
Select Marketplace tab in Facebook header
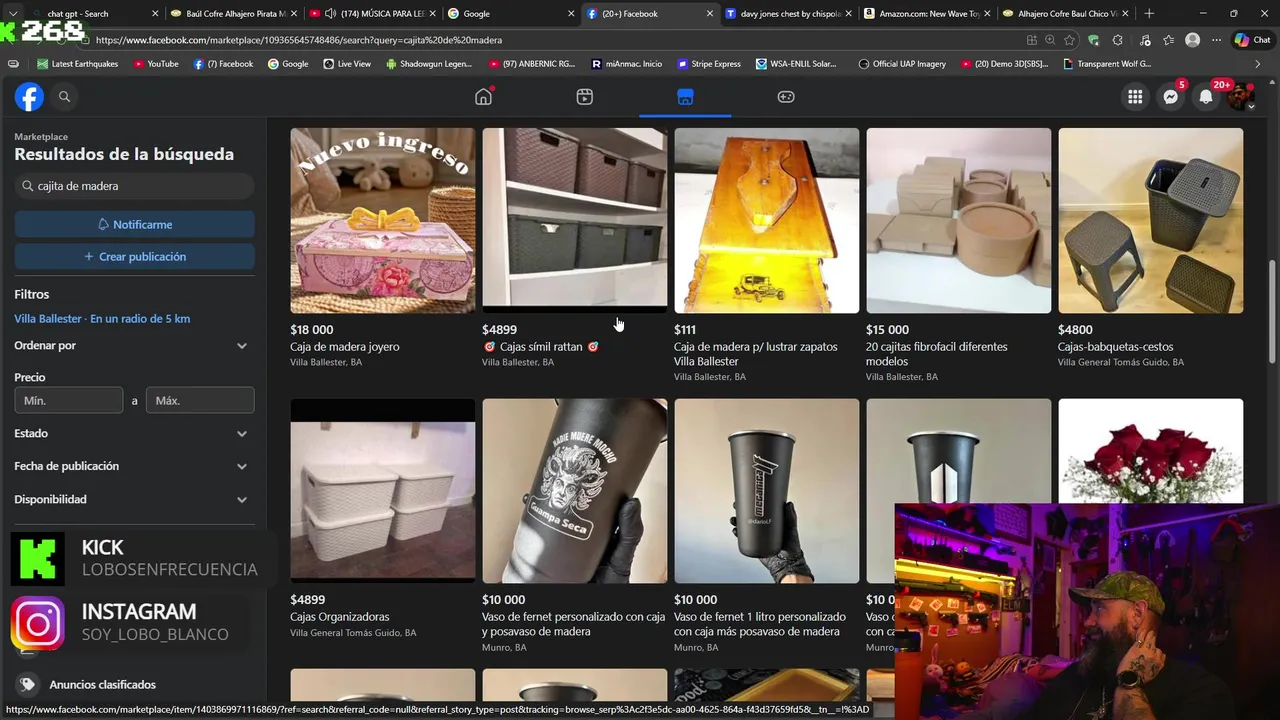[685, 97]
